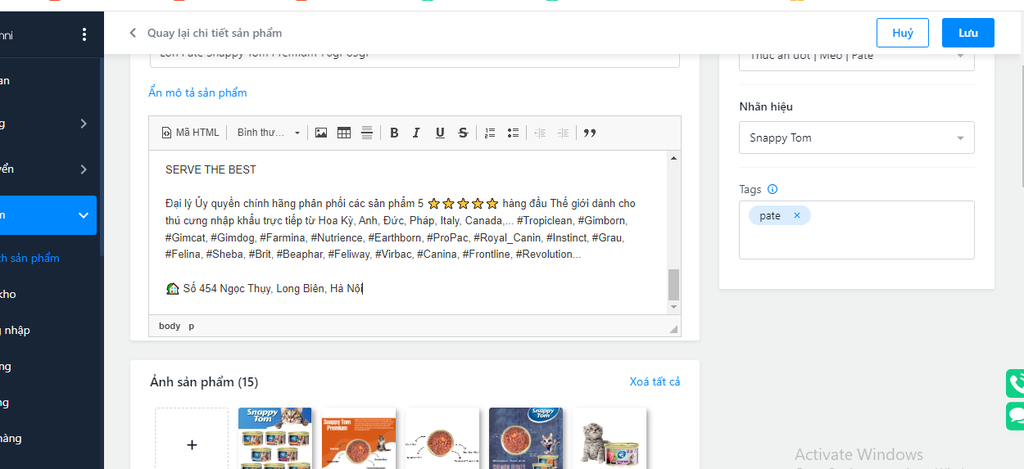Screen dimensions: 1024x469
Task: Click Xoá tất cả to remove images
Action: pos(654,382)
